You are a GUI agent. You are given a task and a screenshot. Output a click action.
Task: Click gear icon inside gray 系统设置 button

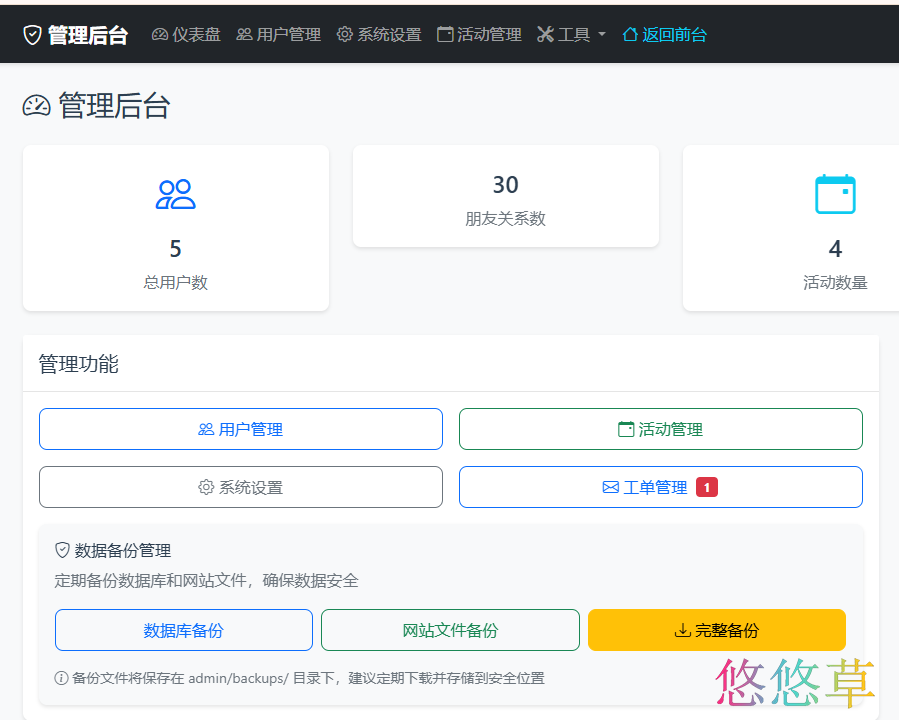[206, 487]
